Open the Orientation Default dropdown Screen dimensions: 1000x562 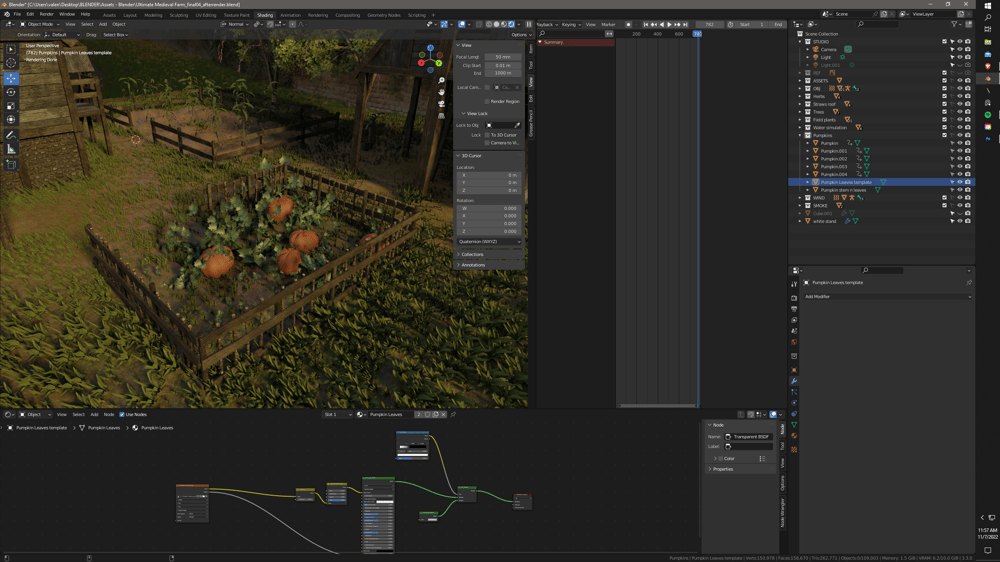point(62,35)
